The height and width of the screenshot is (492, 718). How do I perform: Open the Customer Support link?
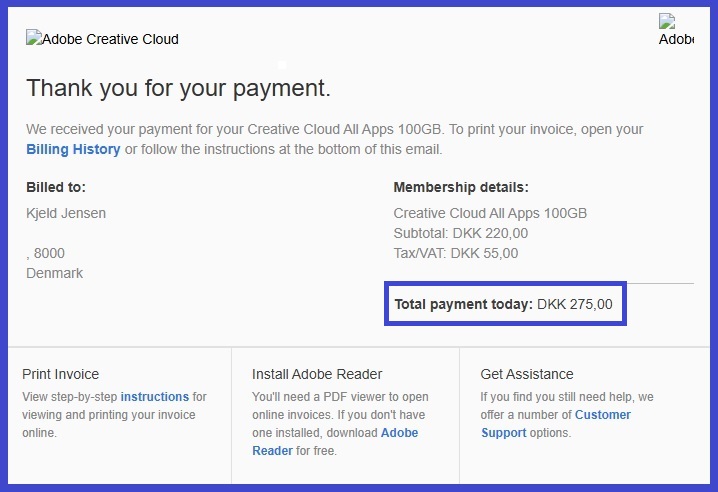(x=556, y=424)
